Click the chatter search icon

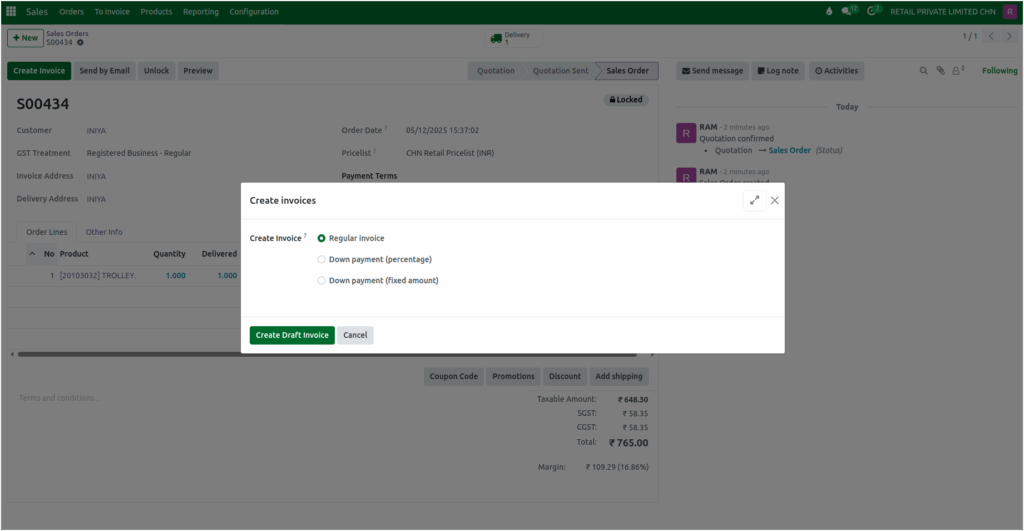(923, 71)
